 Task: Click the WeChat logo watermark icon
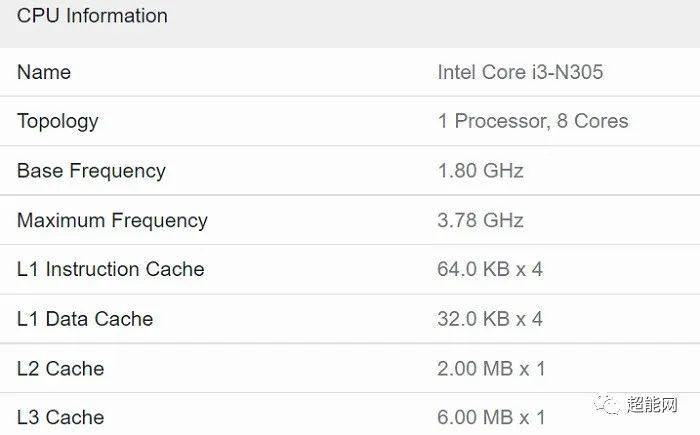coord(607,404)
